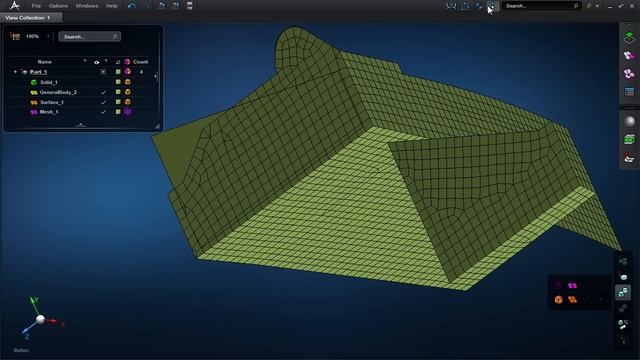Select GeneralBody_2 in the model tree
Image resolution: width=640 pixels, height=360 pixels.
click(58, 92)
